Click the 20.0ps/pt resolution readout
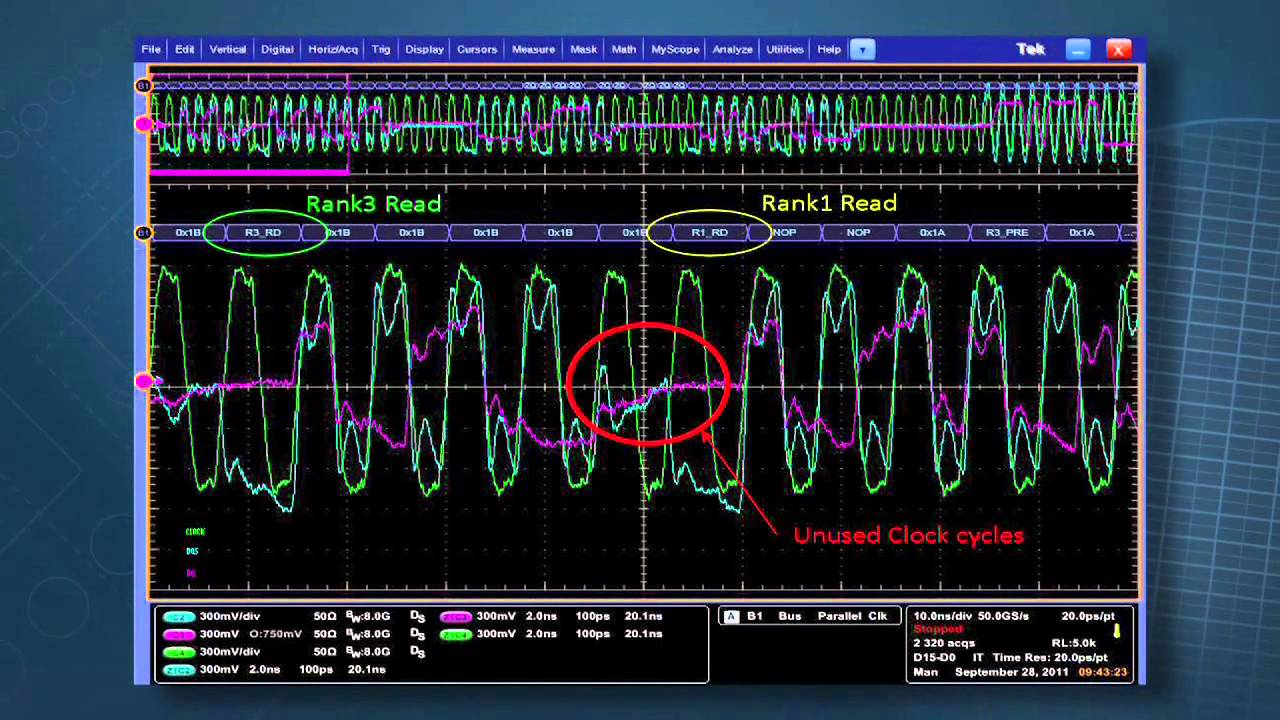 pos(1090,616)
